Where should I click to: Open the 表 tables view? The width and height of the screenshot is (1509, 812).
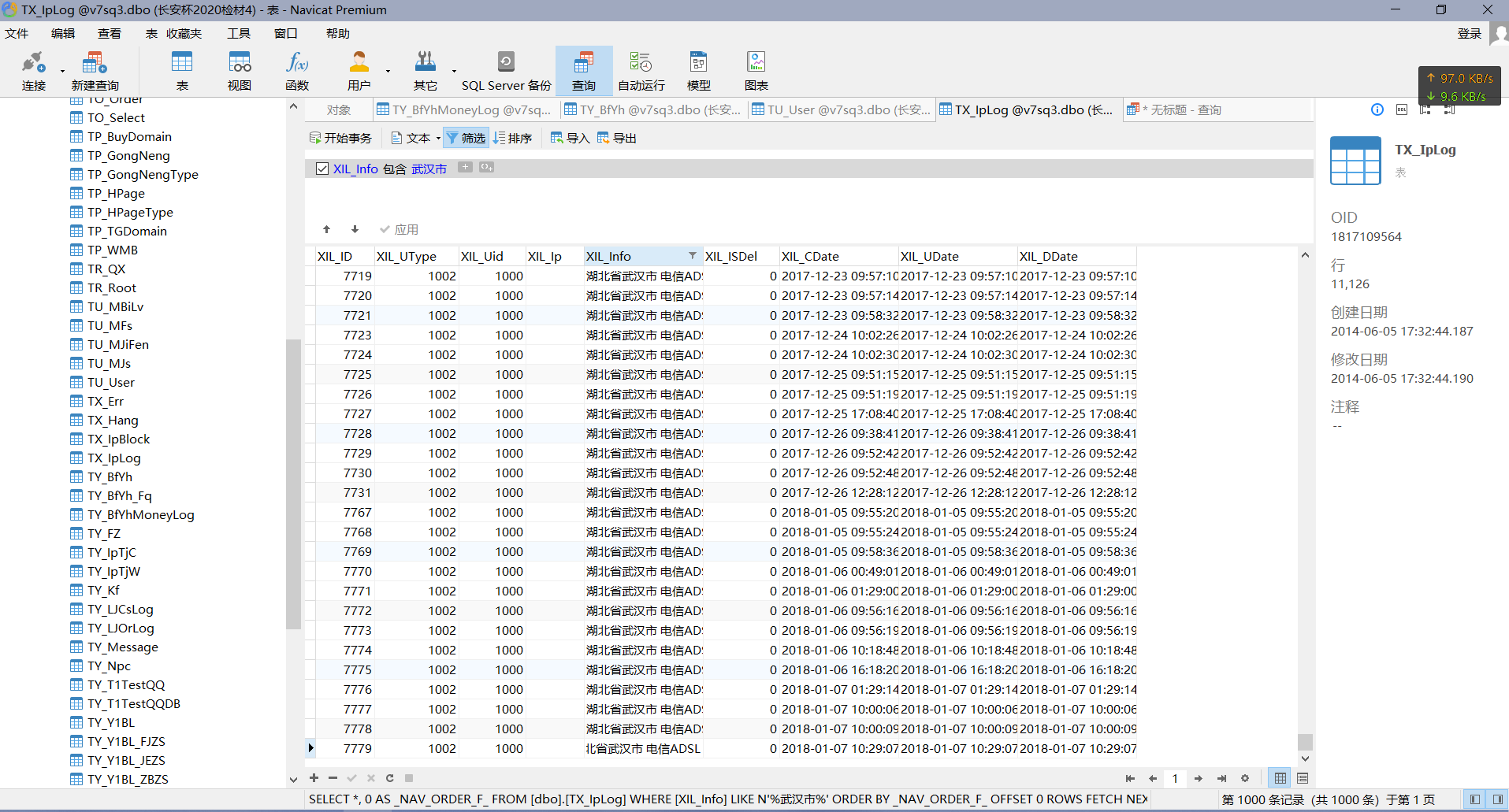point(182,70)
